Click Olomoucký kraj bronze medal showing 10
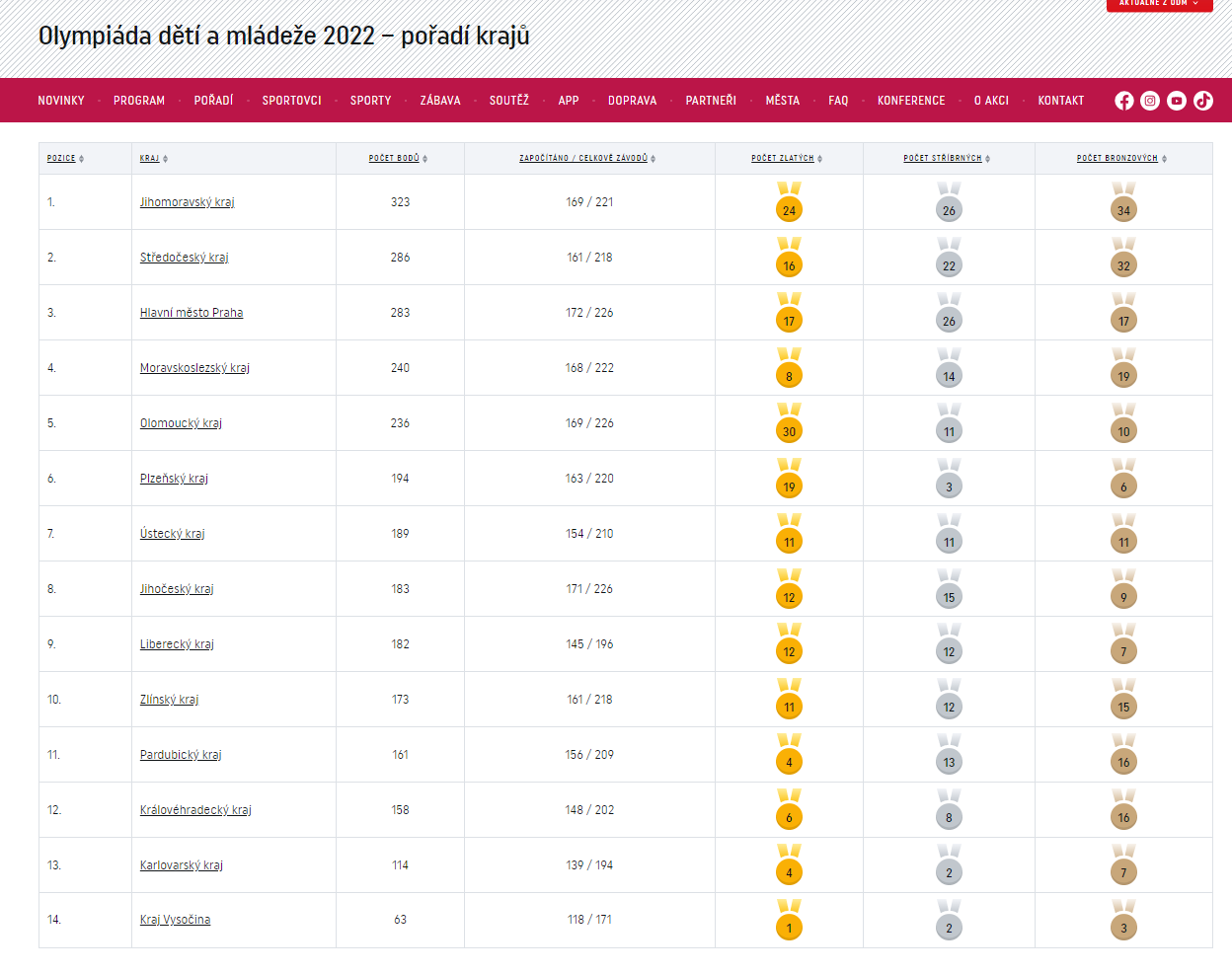Viewport: 1232px width, 973px height. pyautogui.click(x=1123, y=423)
